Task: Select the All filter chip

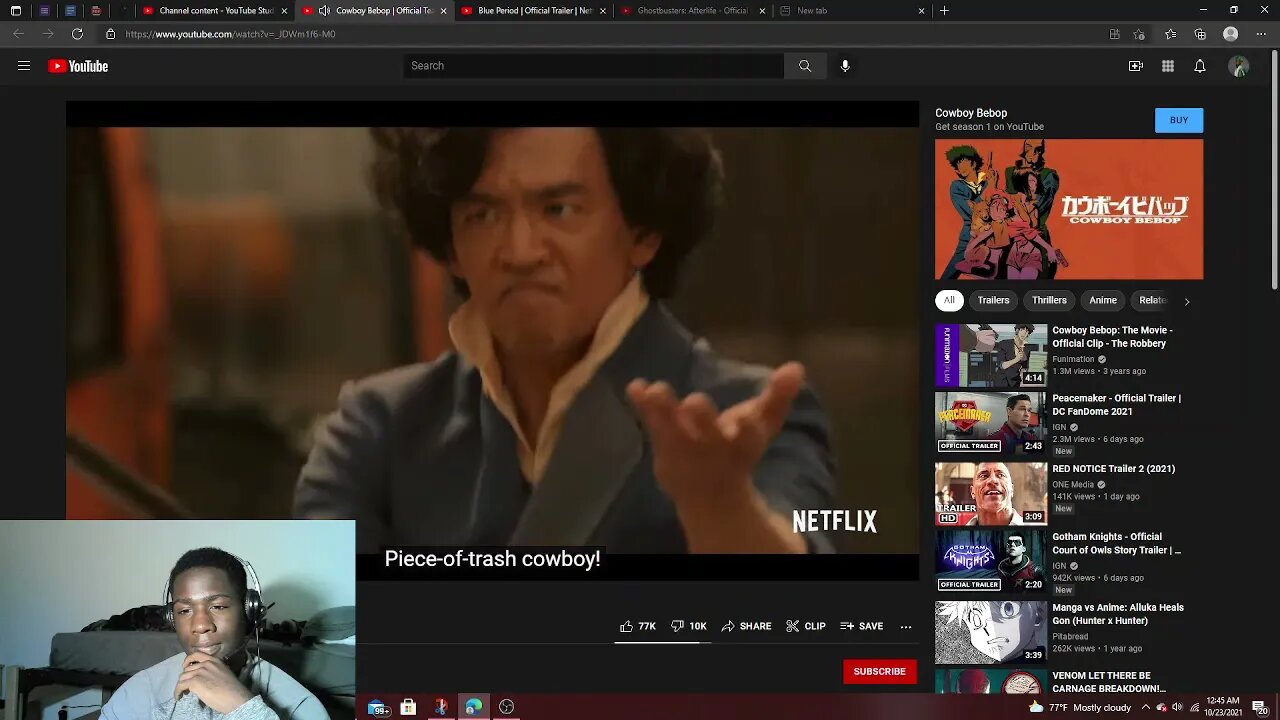Action: coord(949,300)
